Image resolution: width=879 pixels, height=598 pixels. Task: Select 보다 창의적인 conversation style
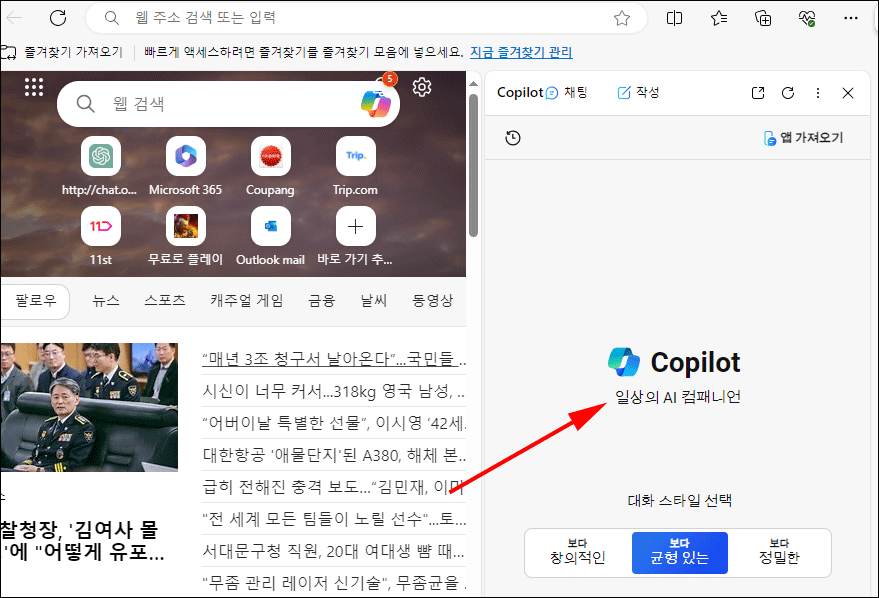pos(577,553)
